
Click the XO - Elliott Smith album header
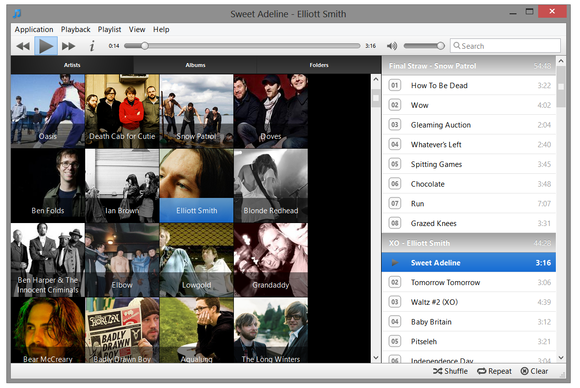[x=469, y=243]
